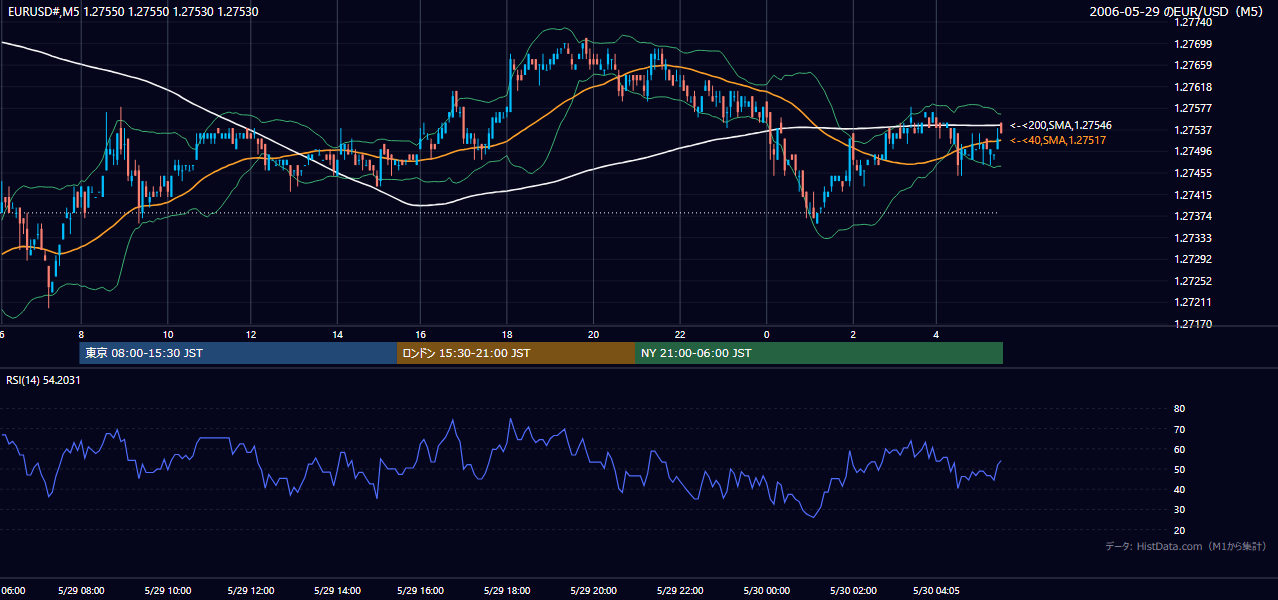Image resolution: width=1278 pixels, height=600 pixels.
Task: Click price axis label 1.27659
Action: click(1193, 65)
